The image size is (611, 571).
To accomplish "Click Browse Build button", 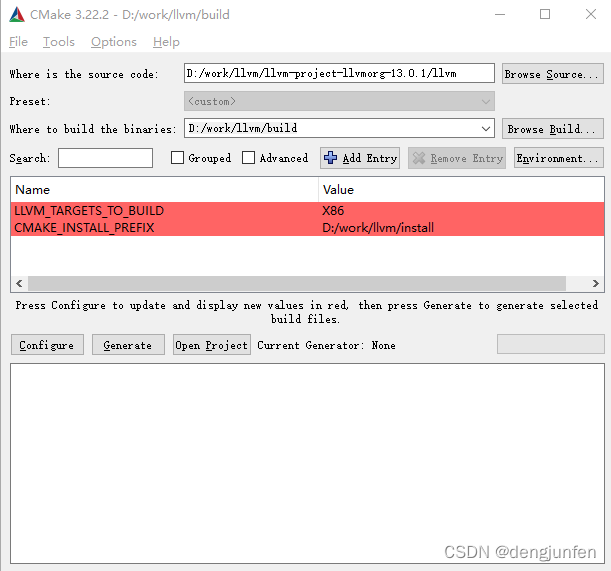I will 553,129.
